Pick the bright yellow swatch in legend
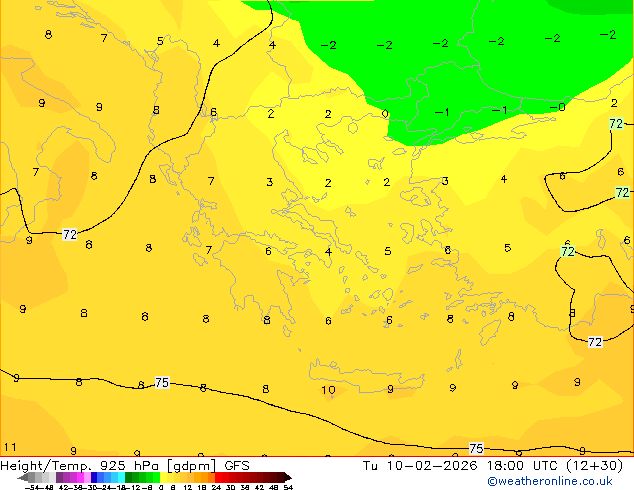This screenshot has height=490, width=634. click(163, 477)
